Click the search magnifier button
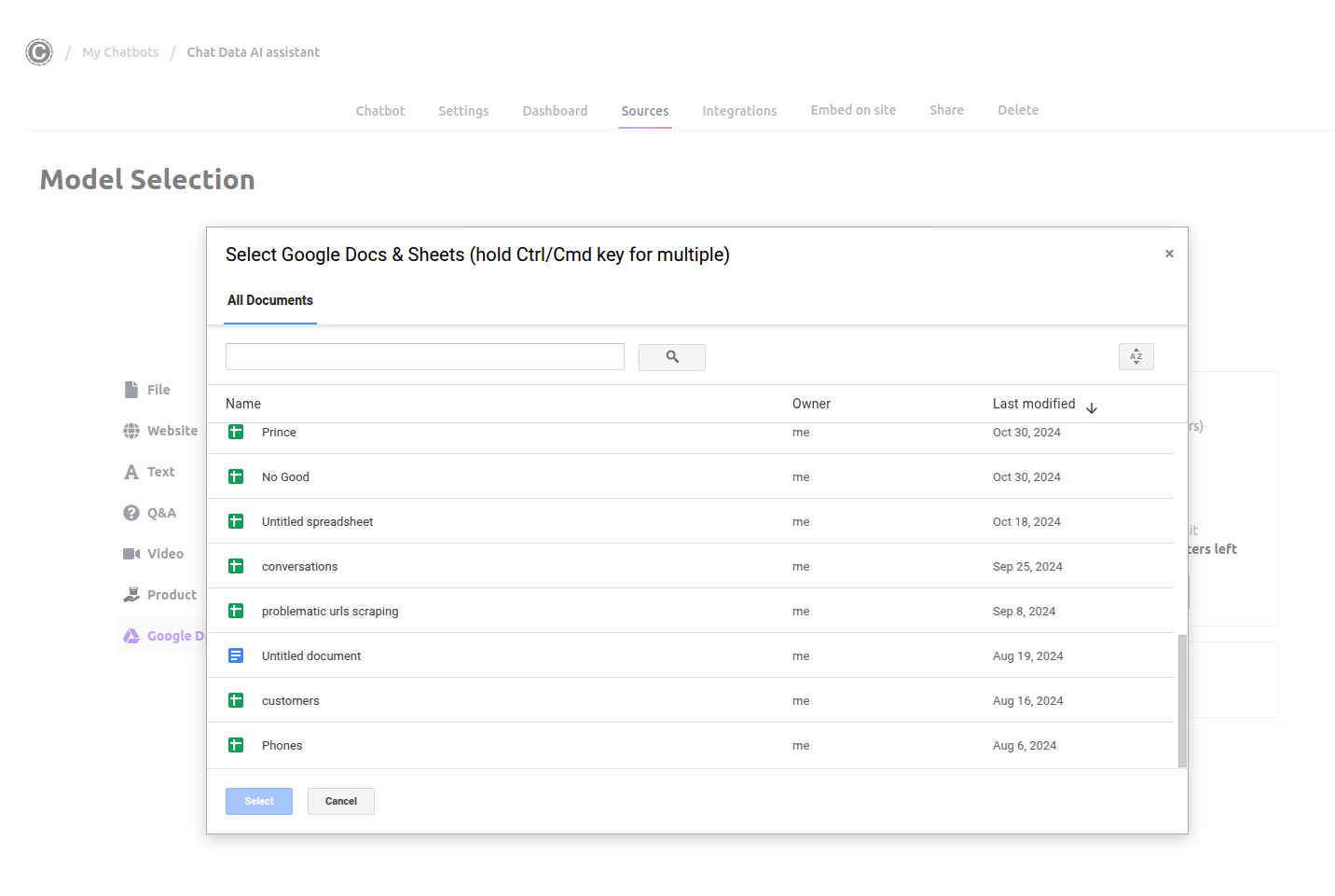Screen dimensions: 1335x896 point(671,357)
